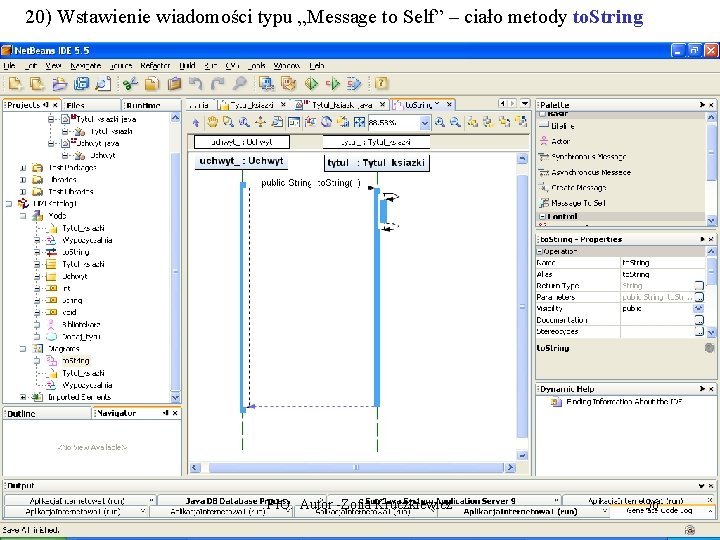Viewport: 720px width, 540px height.
Task: Open the Window menu
Action: 287,66
